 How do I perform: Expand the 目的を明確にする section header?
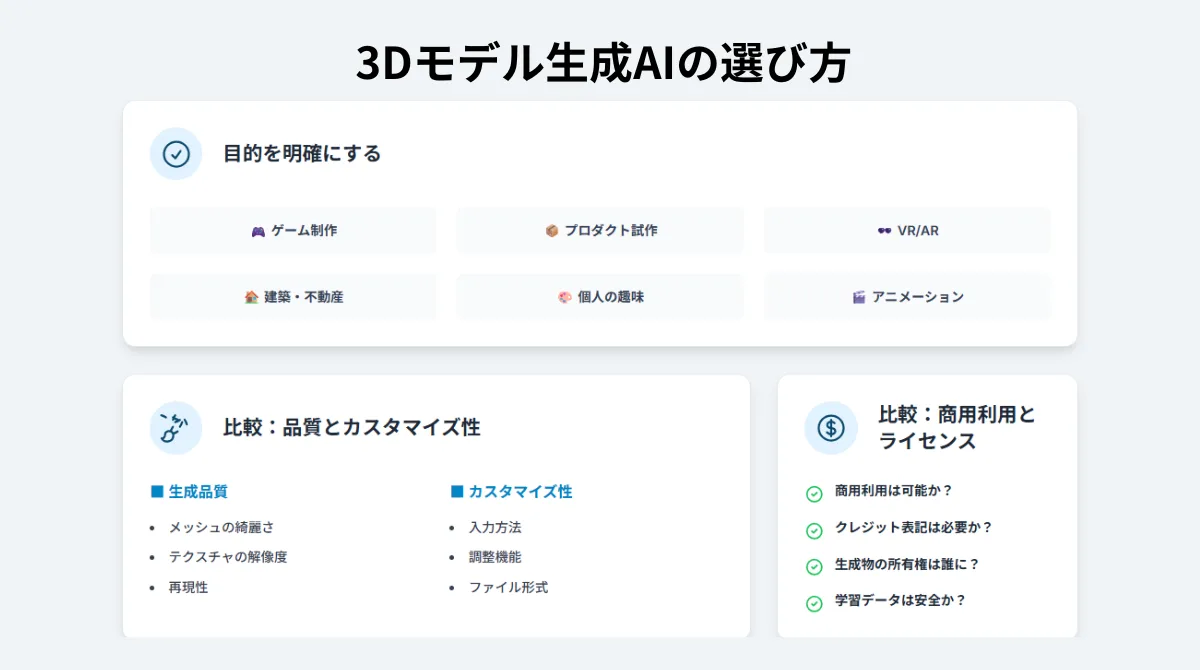303,154
